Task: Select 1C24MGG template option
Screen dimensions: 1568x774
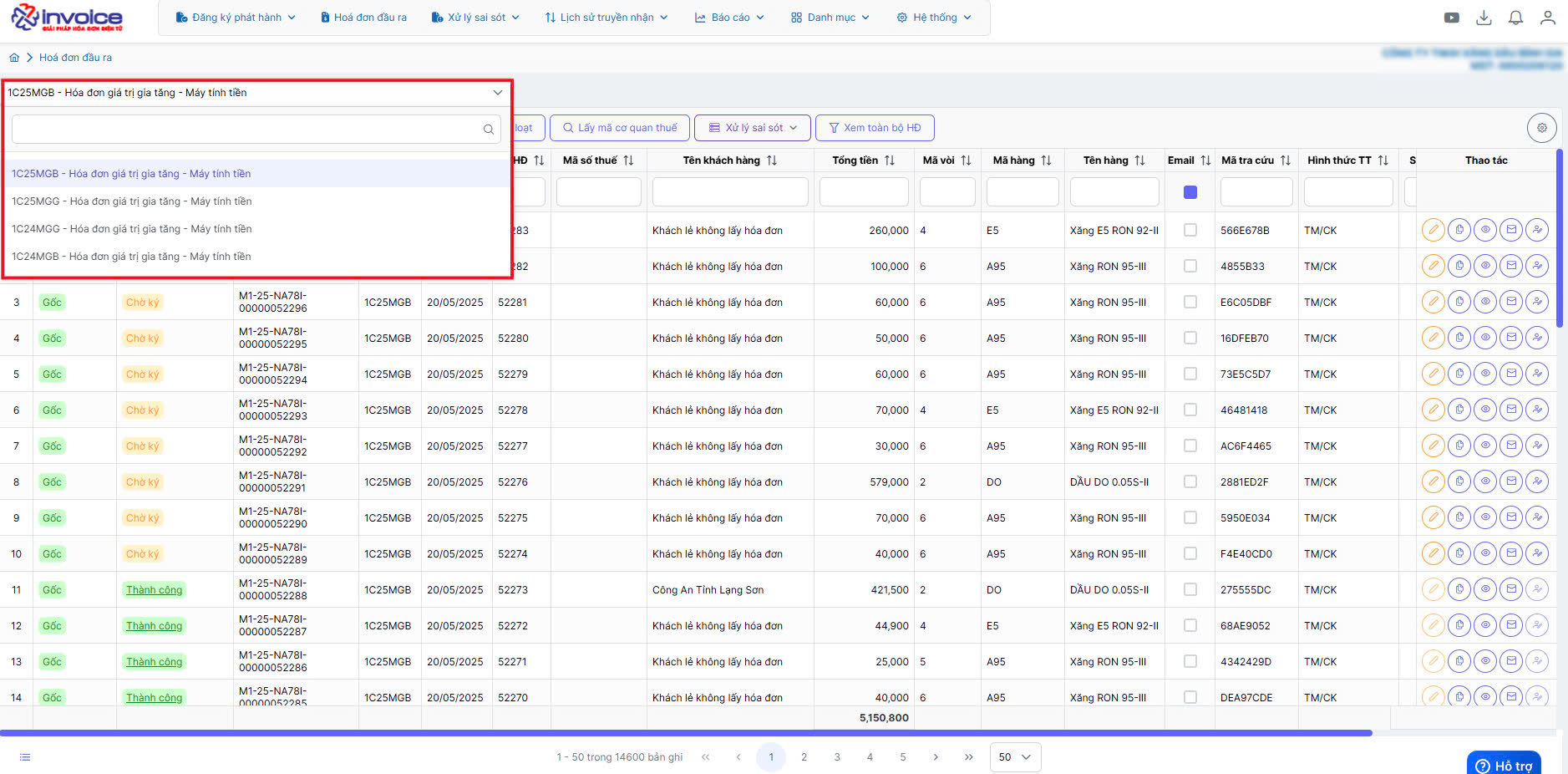Action: click(256, 229)
